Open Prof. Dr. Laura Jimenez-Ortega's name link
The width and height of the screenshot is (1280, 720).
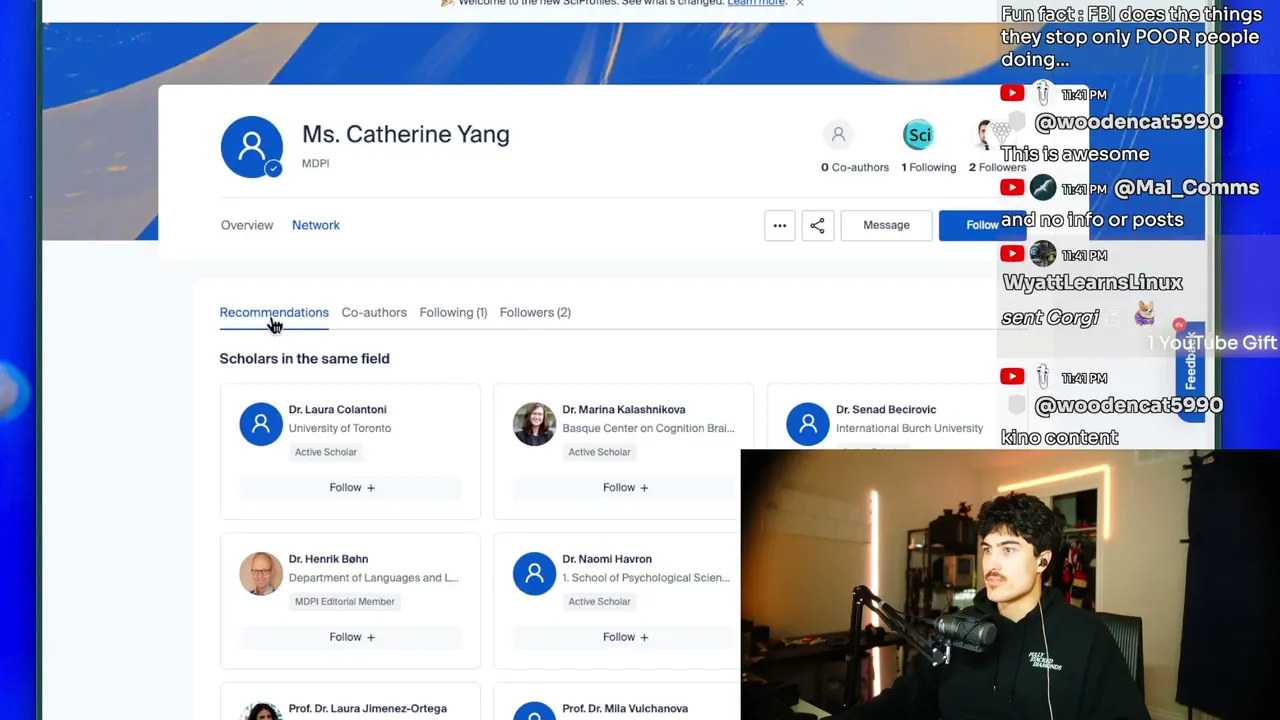(368, 708)
